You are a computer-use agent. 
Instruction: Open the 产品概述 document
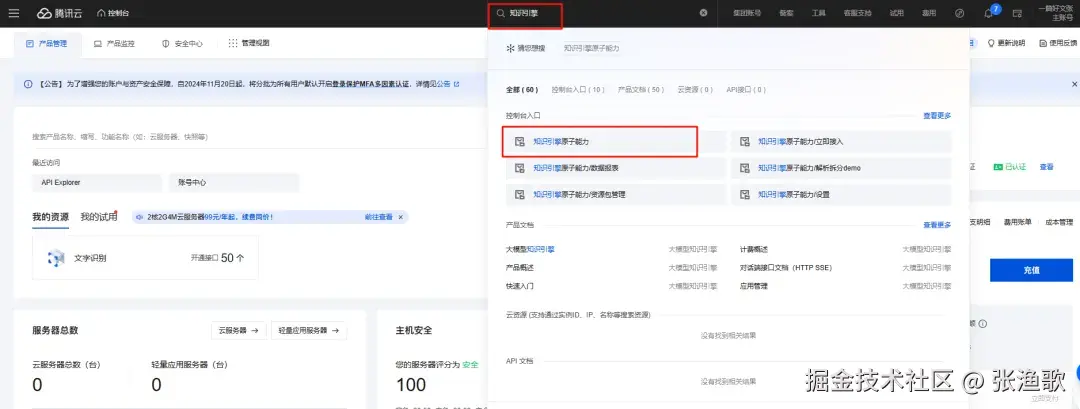coord(520,267)
